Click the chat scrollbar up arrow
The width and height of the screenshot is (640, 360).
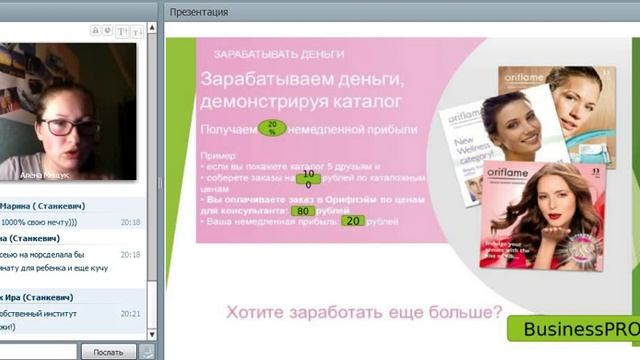(152, 28)
